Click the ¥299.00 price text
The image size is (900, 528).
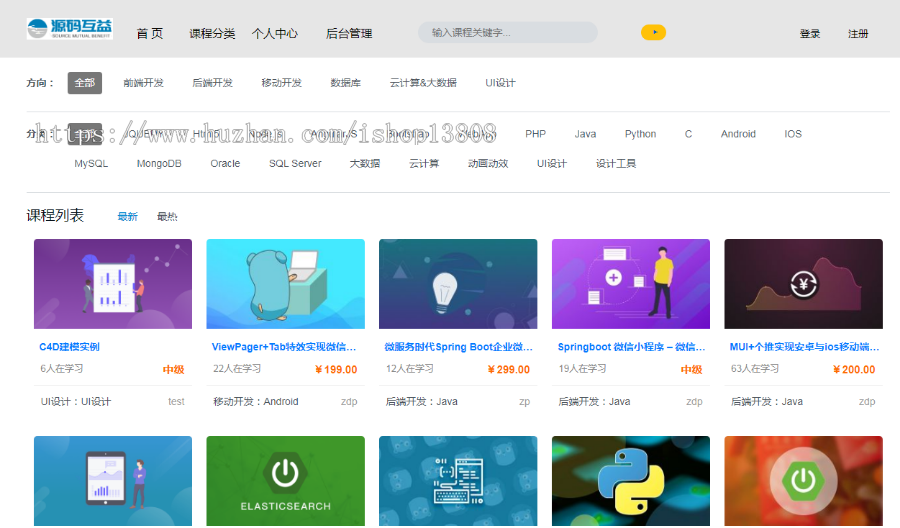click(x=509, y=370)
